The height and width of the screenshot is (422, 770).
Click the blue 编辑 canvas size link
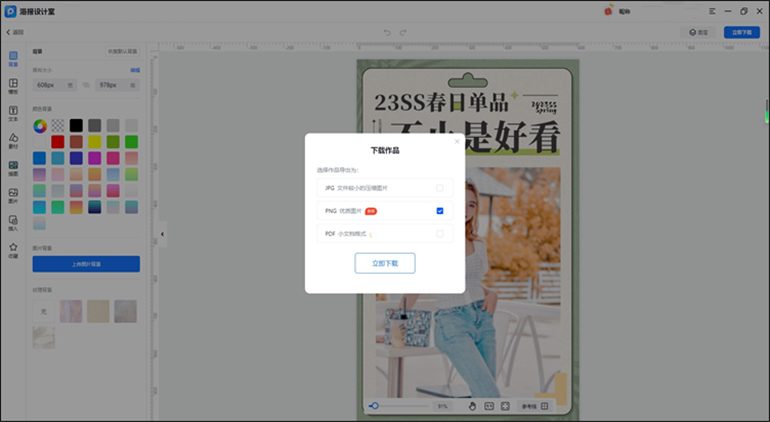[135, 70]
